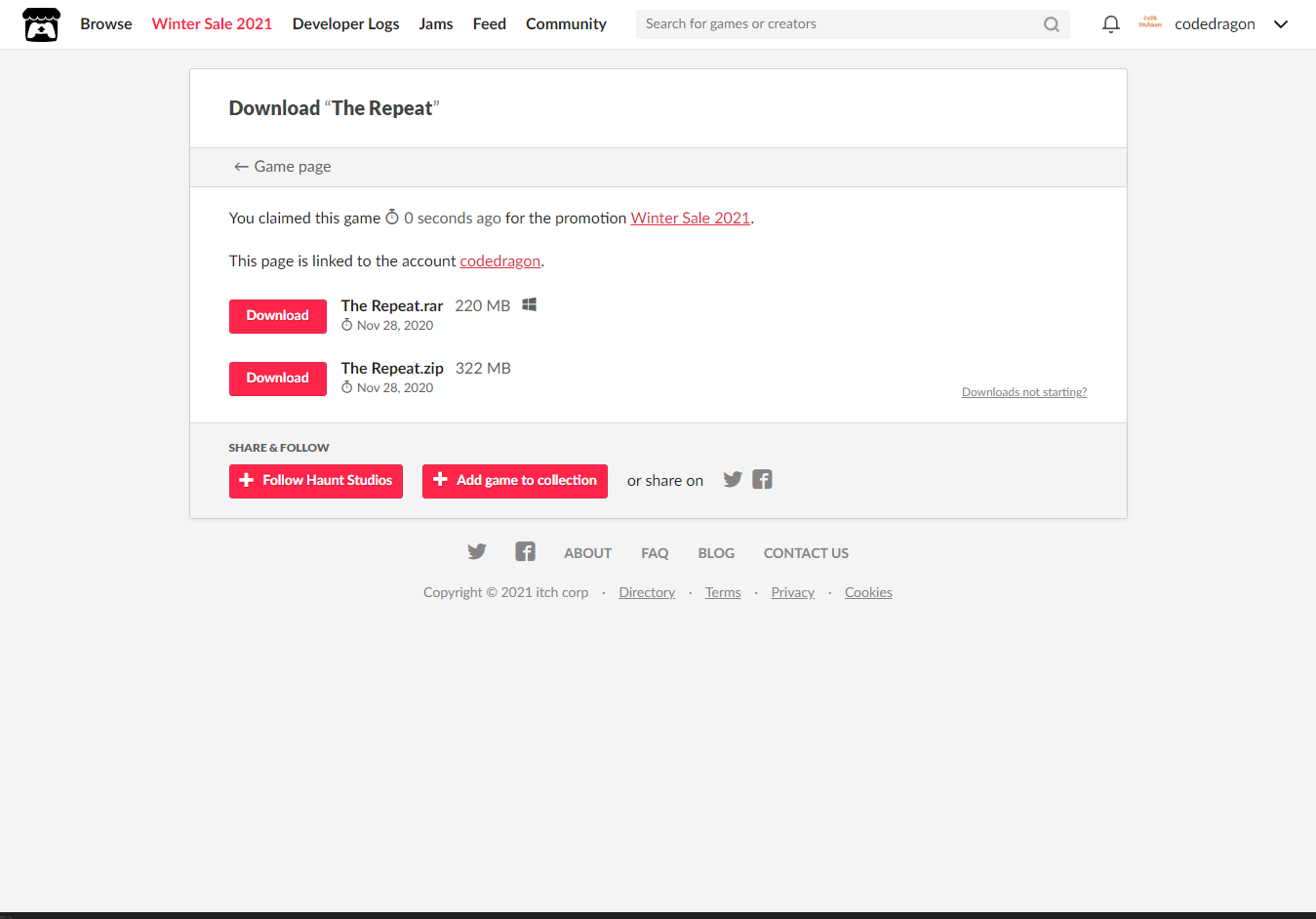The height and width of the screenshot is (919, 1316).
Task: Click the 'The Repeat.zip' file name
Action: [x=392, y=369]
